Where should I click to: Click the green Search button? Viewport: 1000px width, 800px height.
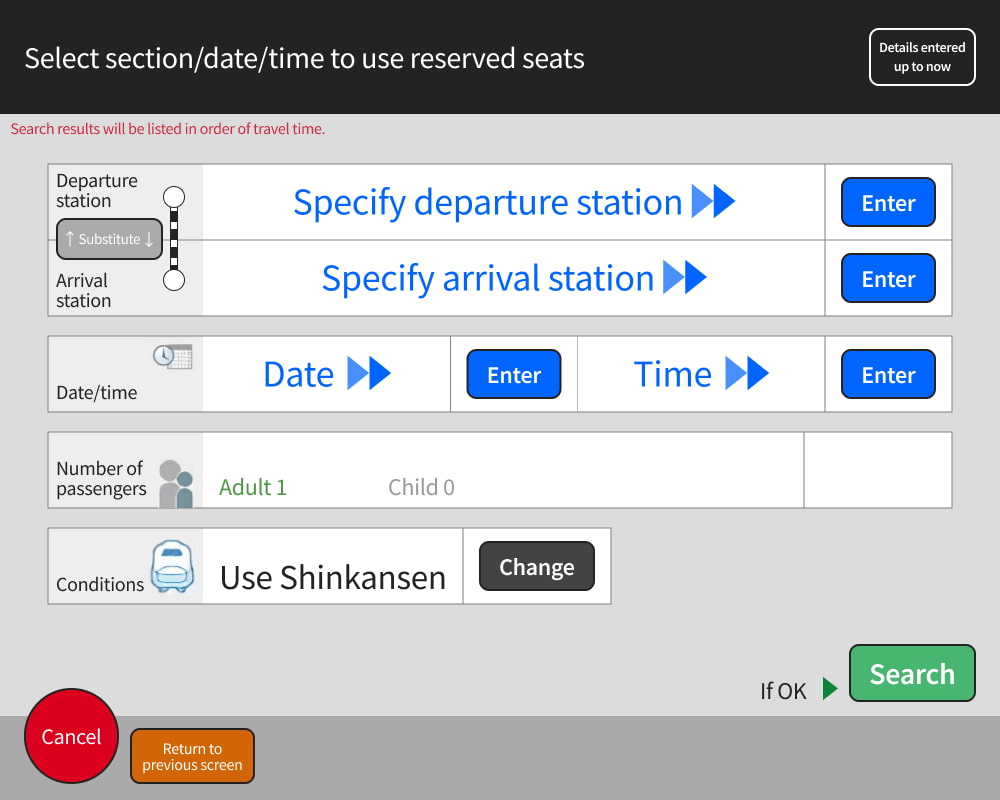912,673
